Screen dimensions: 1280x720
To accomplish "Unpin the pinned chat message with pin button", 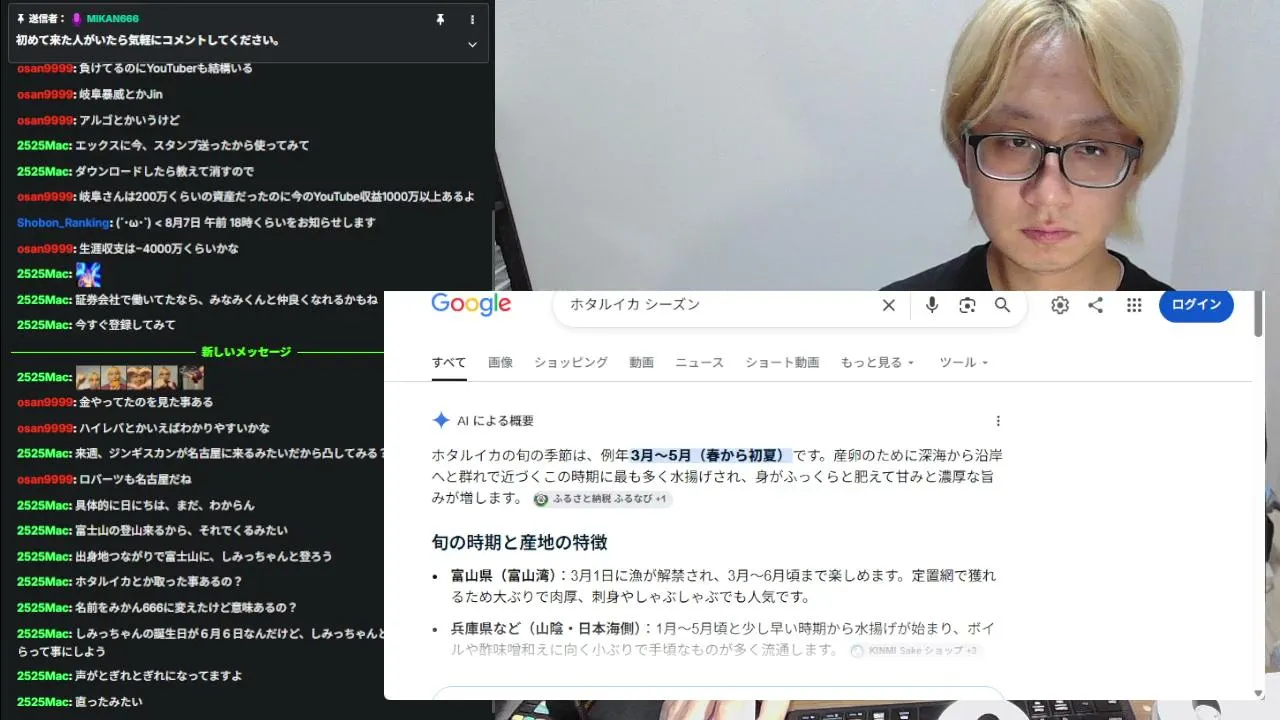I will click(440, 19).
